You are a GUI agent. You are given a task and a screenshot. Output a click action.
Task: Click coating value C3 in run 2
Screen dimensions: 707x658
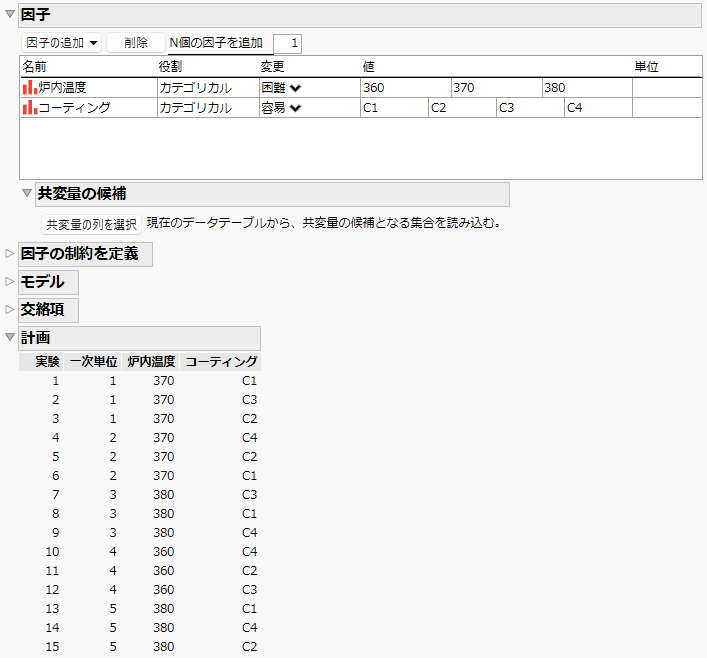click(249, 400)
